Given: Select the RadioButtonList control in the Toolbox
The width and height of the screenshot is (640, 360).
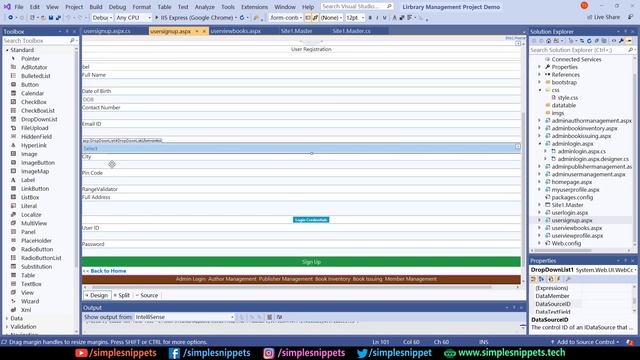Looking at the screenshot, I should pyautogui.click(x=41, y=258).
